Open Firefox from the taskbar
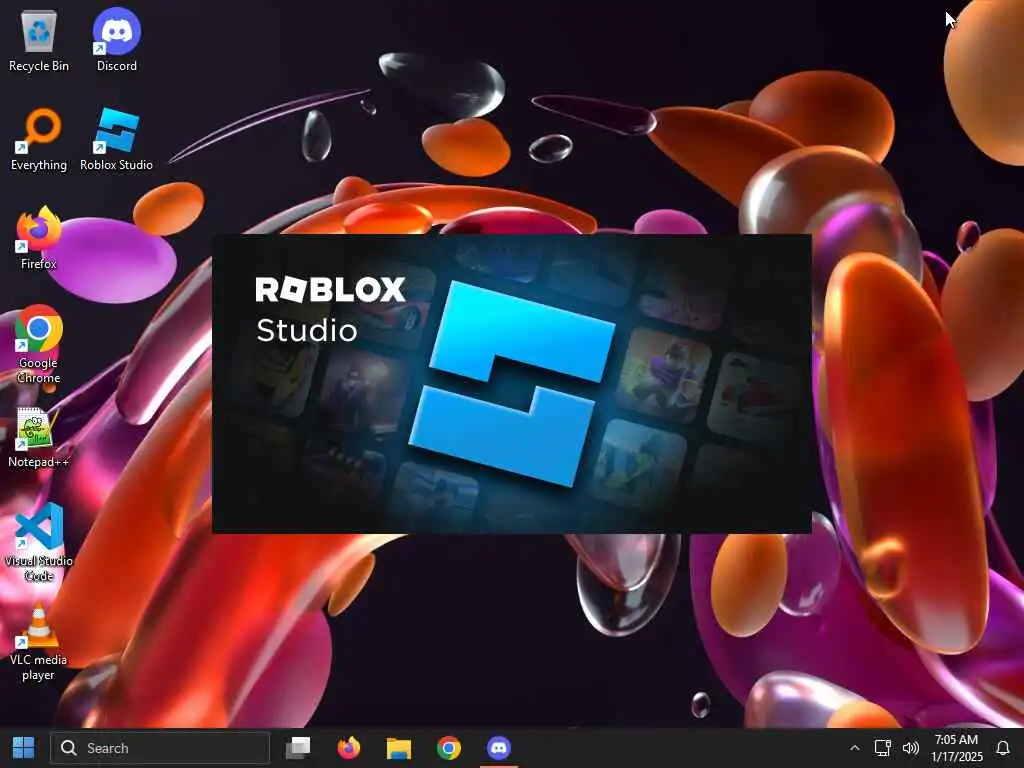Image resolution: width=1024 pixels, height=768 pixels. [x=349, y=748]
